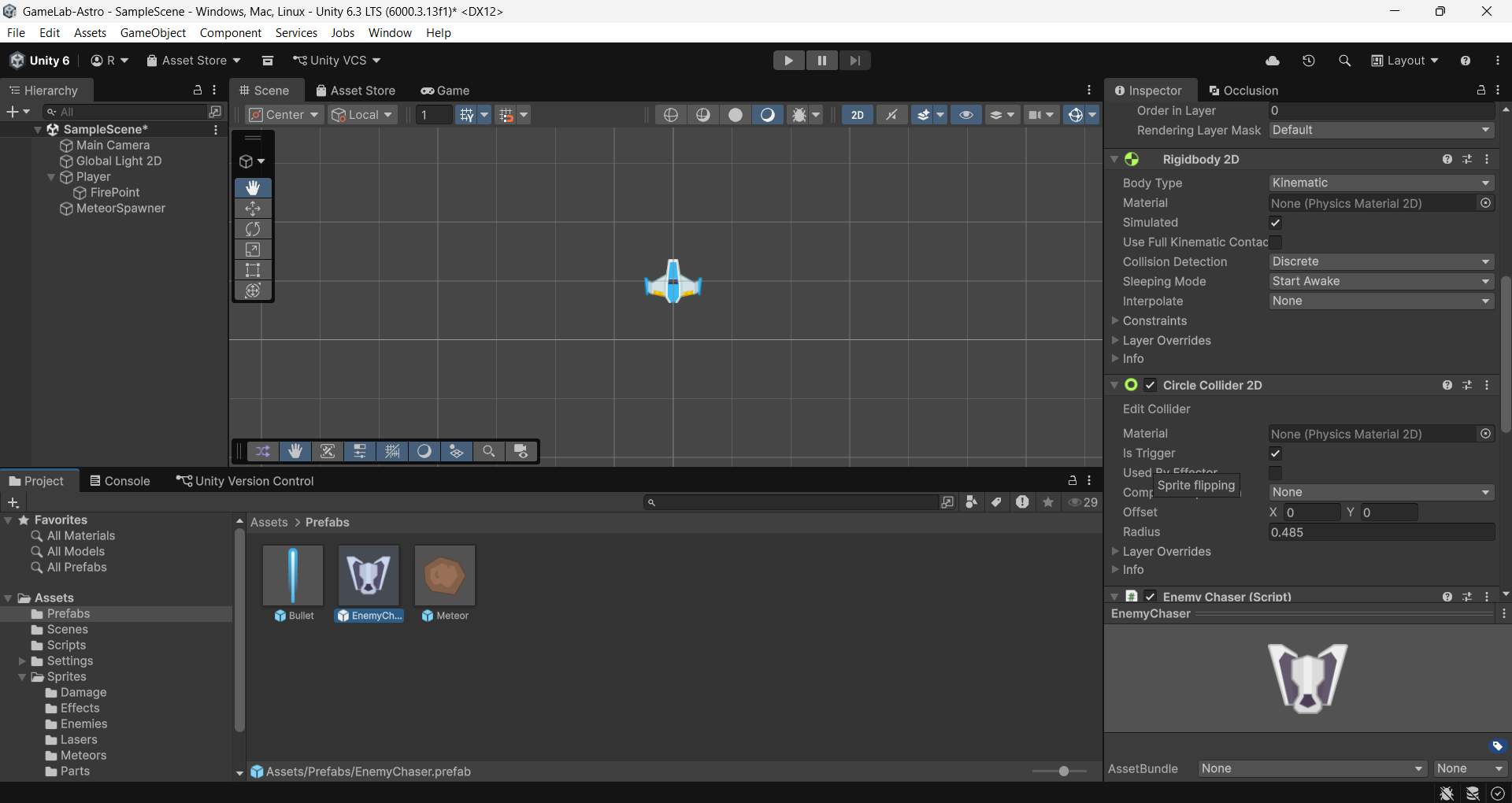Save search to favorites star

pos(1048,502)
